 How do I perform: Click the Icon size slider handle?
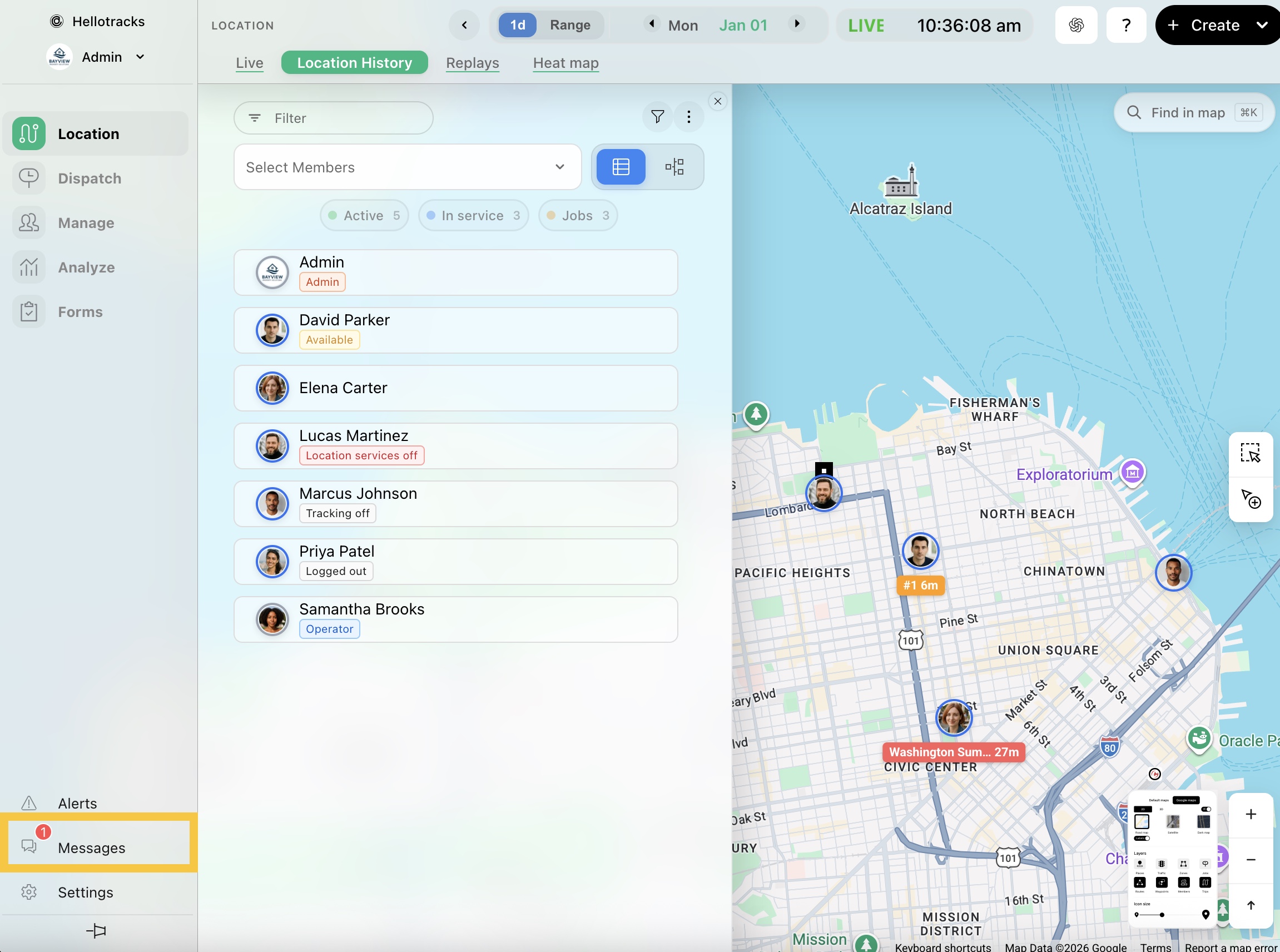point(1162,915)
